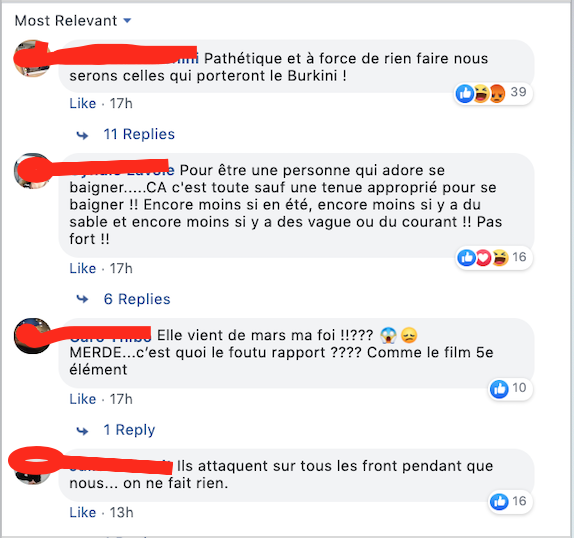Click the reply arrow icon beside 6 Replies

[x=82, y=299]
